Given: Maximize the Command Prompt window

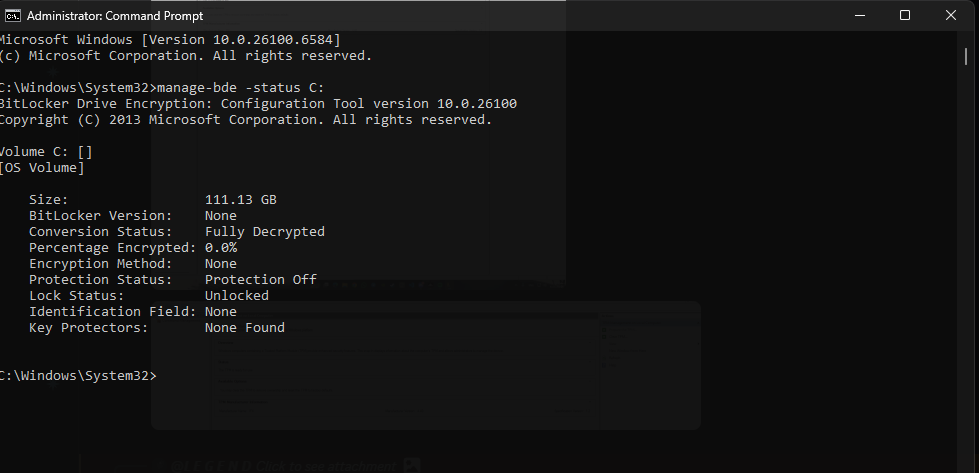Looking at the screenshot, I should click(905, 16).
